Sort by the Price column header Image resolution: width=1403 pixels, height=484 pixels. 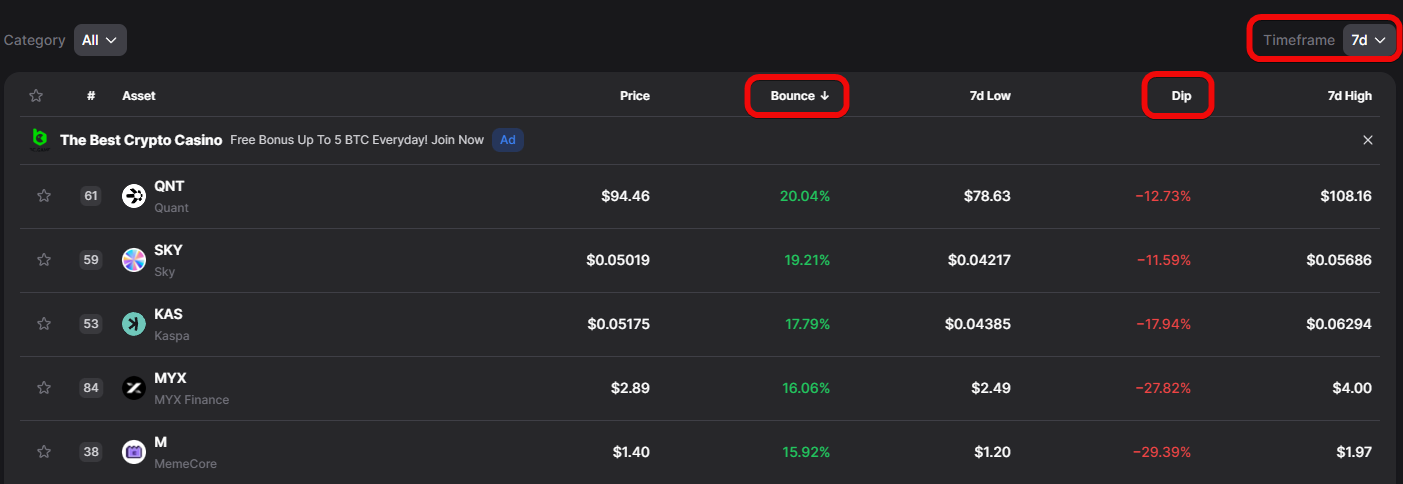634,96
